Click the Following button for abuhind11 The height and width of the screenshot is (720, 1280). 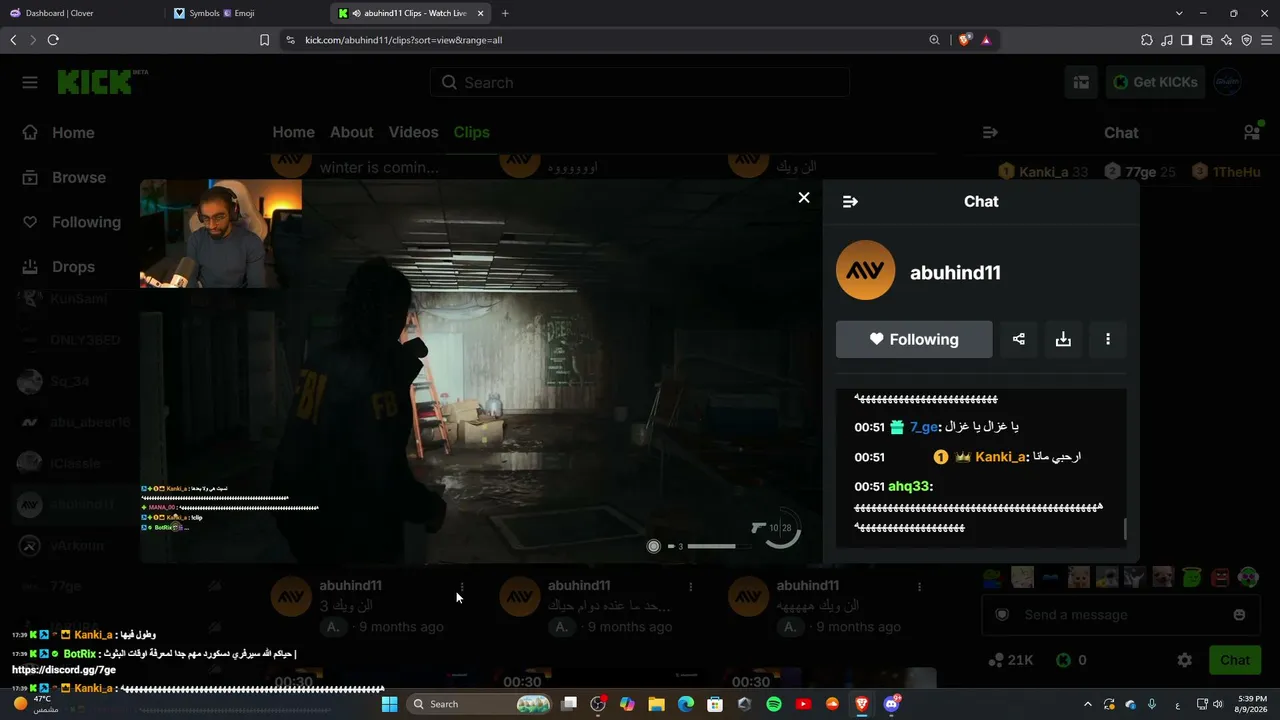click(914, 339)
